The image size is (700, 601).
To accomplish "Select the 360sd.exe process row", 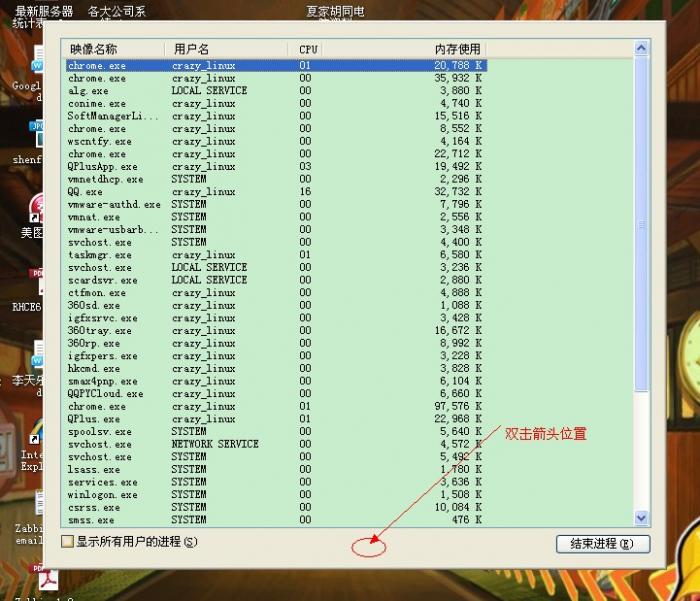I will pos(277,305).
